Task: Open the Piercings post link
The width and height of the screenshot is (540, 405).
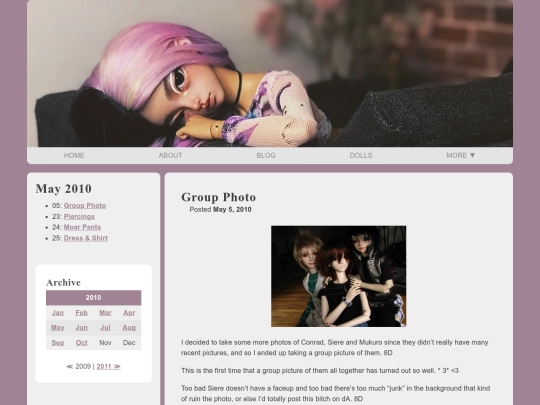Action: click(x=79, y=217)
